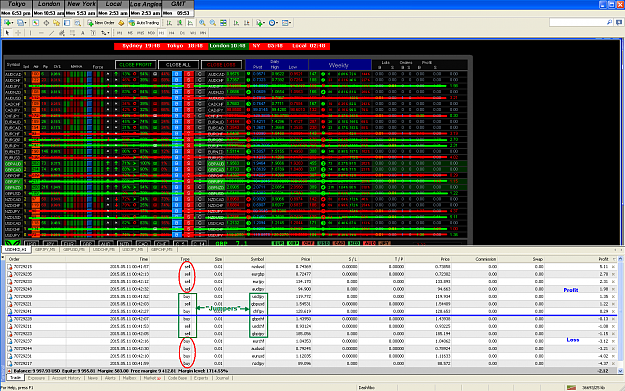Tile the chart windows icon

(223, 23)
